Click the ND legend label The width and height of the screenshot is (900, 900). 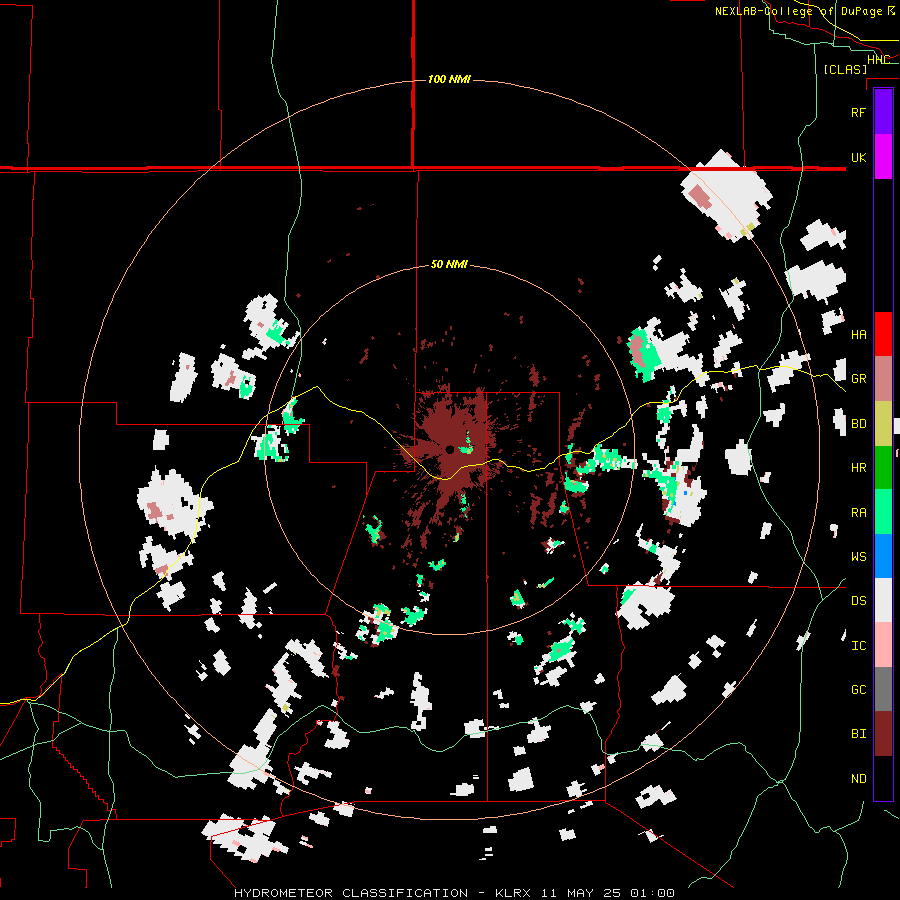tap(858, 779)
